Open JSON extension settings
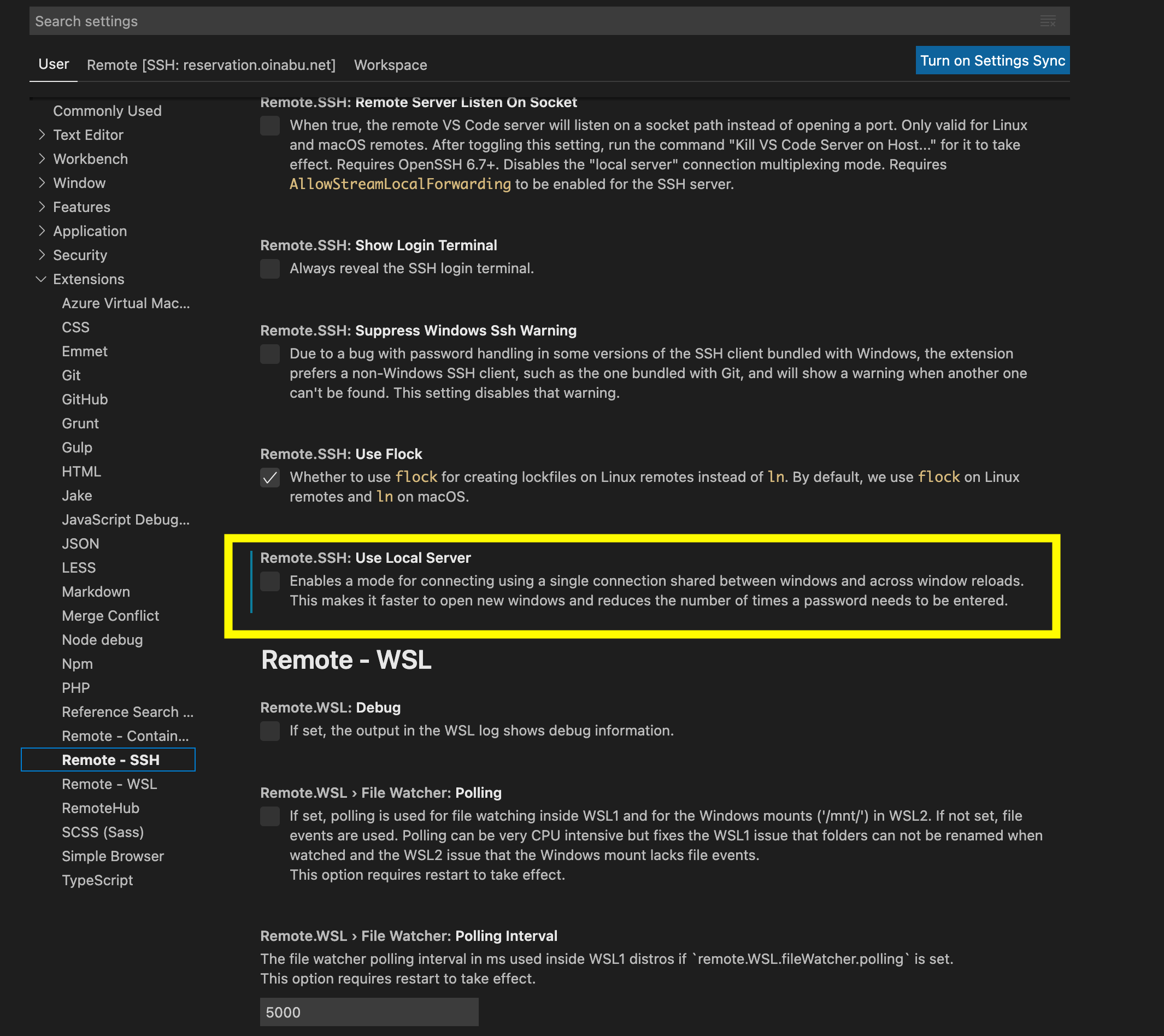This screenshot has height=1036, width=1164. (x=80, y=544)
